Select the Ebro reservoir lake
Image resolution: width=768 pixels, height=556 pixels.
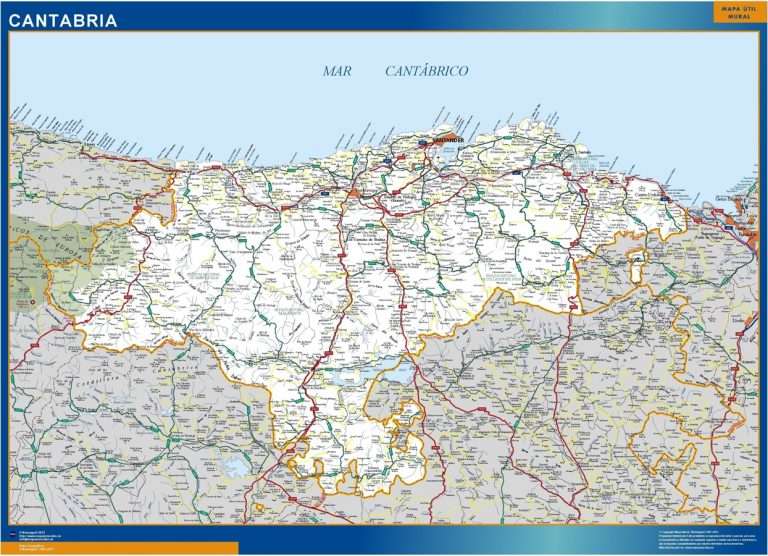(x=374, y=374)
